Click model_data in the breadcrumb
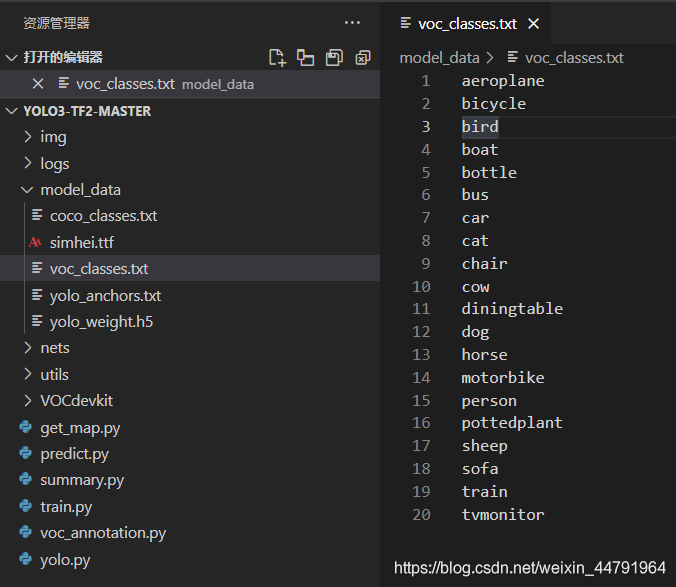The height and width of the screenshot is (587, 676). pyautogui.click(x=439, y=58)
